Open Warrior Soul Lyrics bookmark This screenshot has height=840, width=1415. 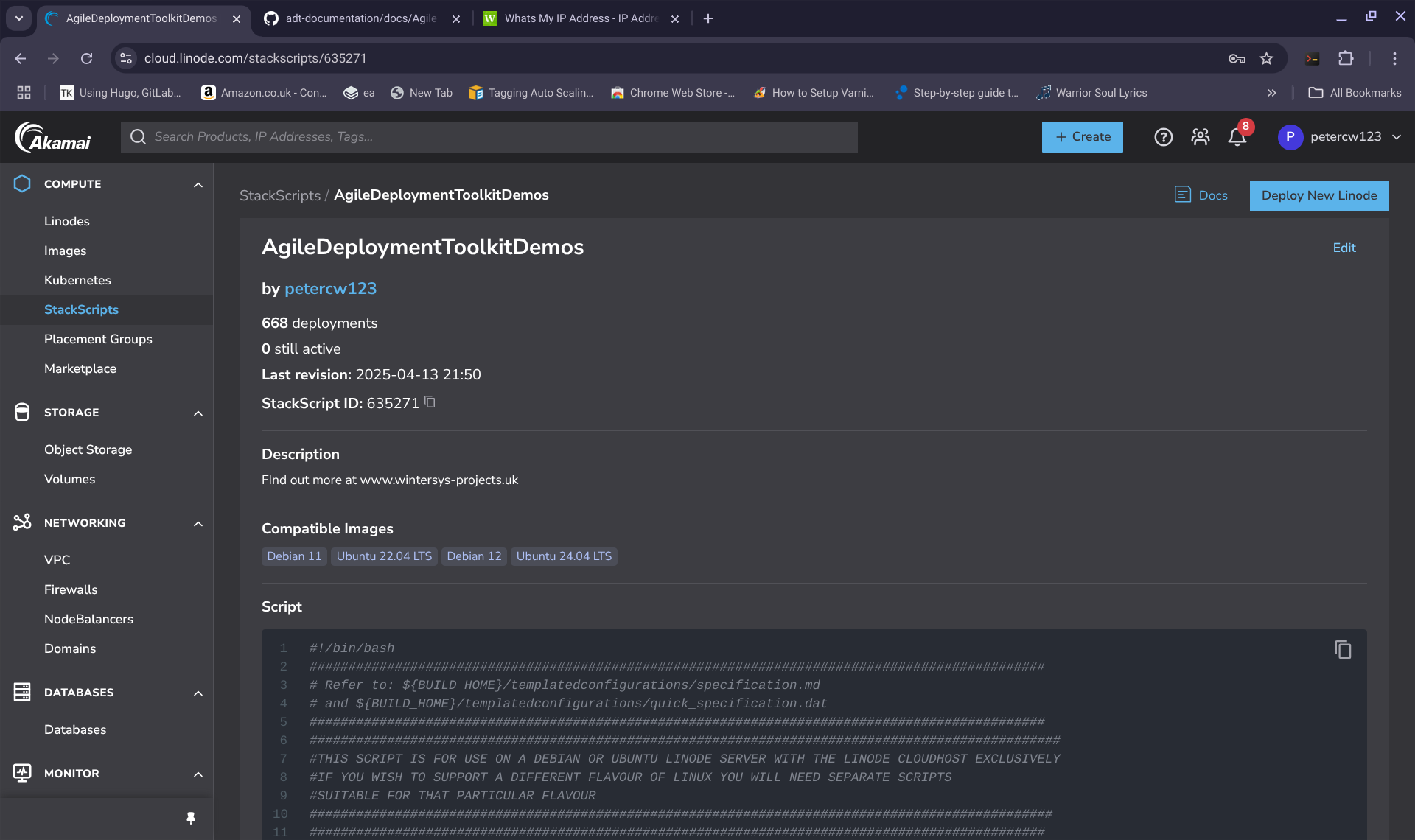pyautogui.click(x=1091, y=93)
